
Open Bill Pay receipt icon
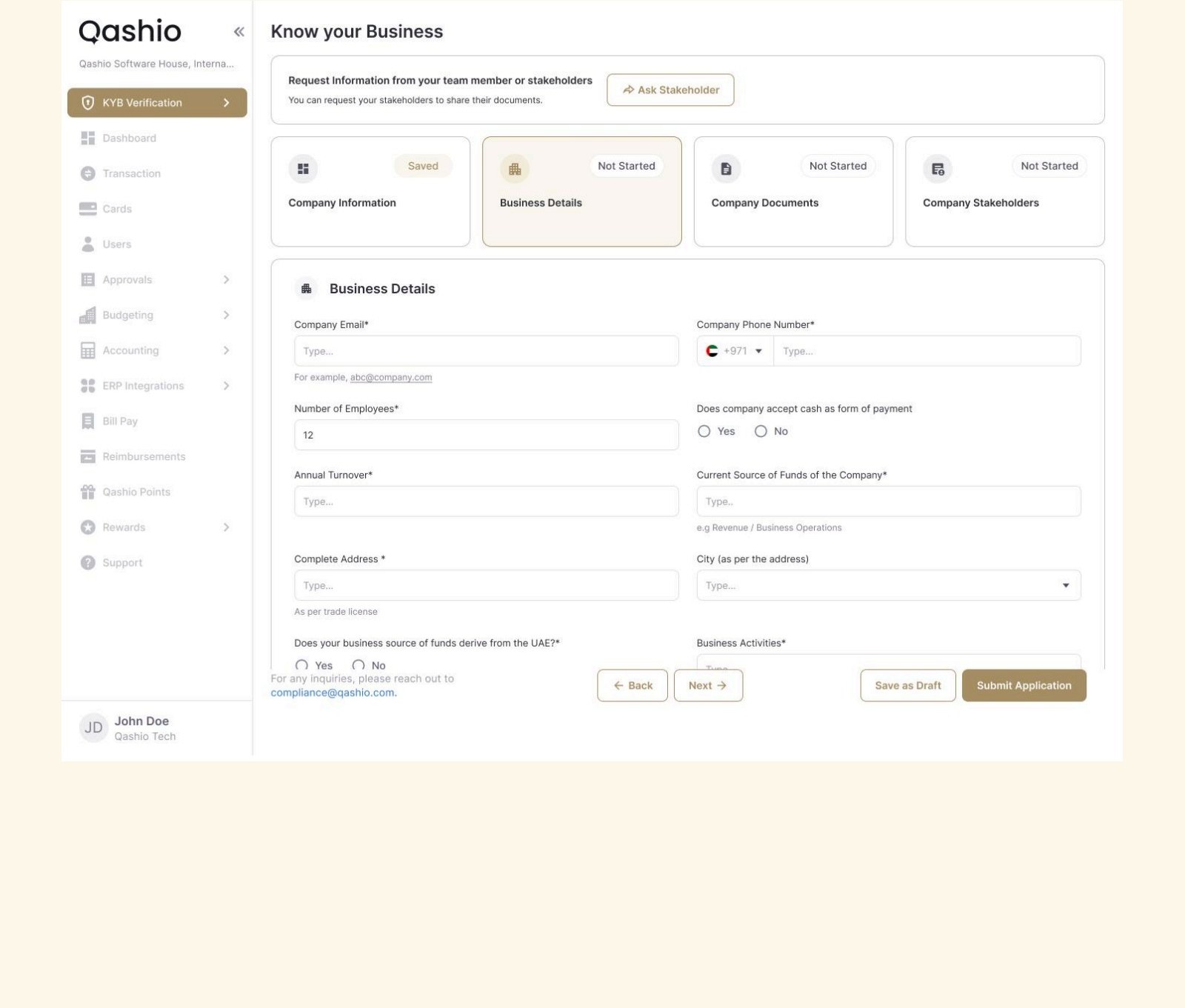pos(87,421)
